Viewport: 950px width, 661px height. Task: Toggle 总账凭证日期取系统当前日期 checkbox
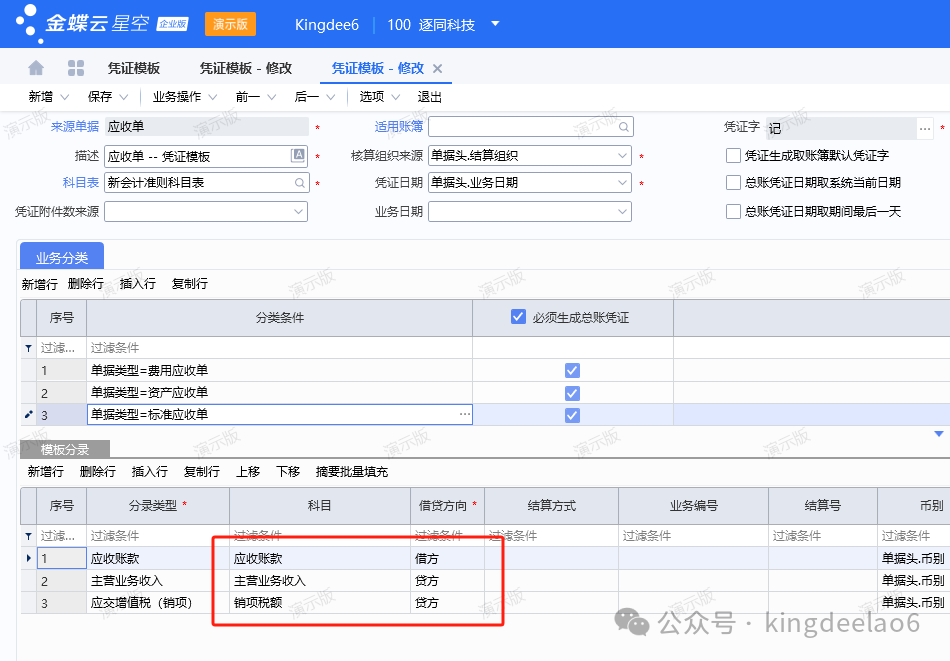click(x=734, y=183)
